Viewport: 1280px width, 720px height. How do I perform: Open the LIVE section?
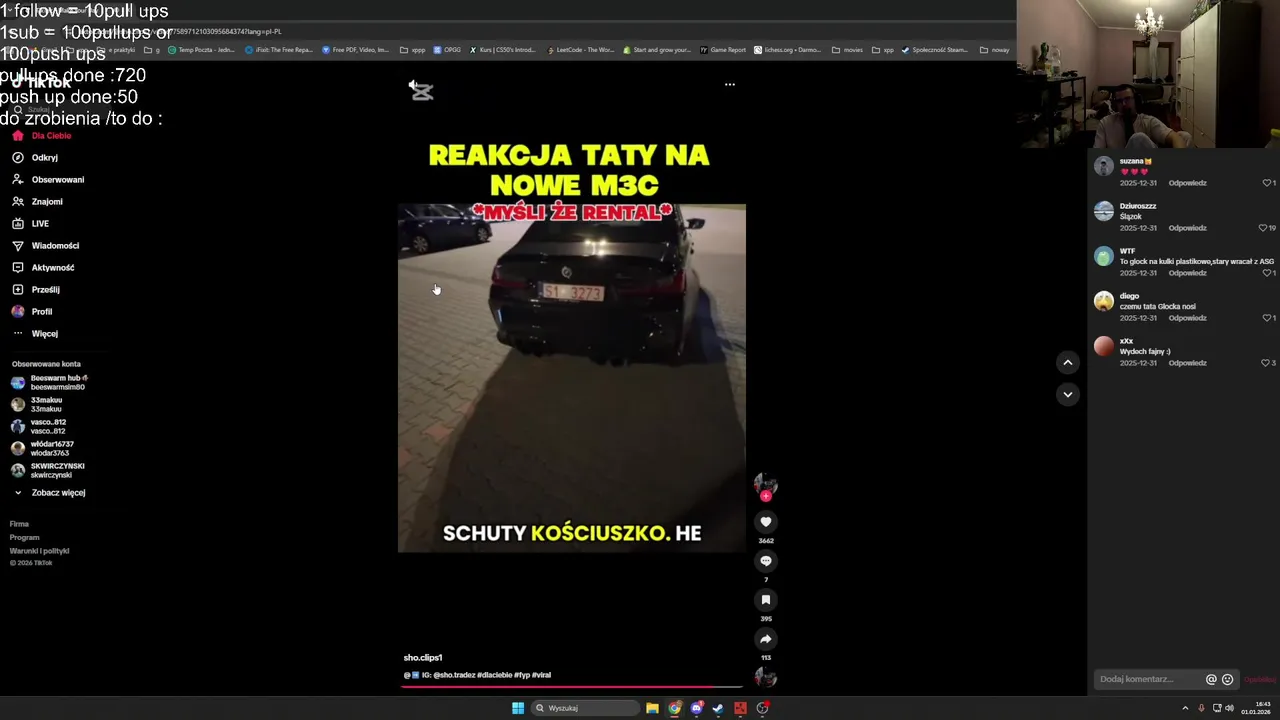[30, 224]
